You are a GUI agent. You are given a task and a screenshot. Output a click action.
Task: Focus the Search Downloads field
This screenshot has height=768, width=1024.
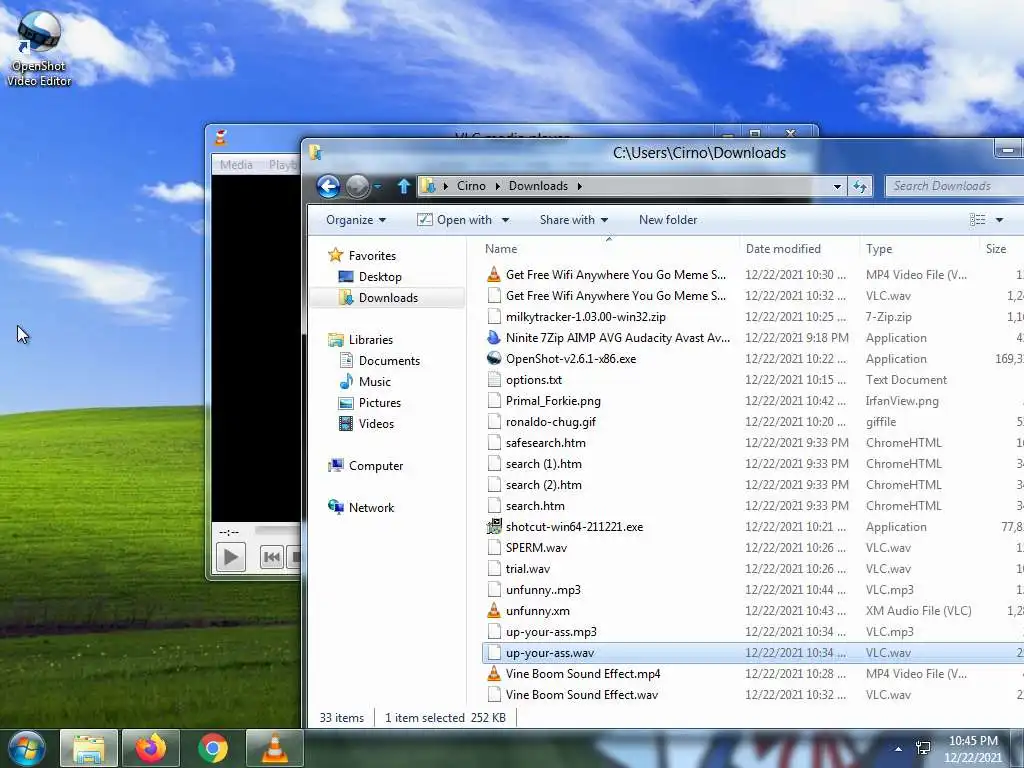(953, 186)
